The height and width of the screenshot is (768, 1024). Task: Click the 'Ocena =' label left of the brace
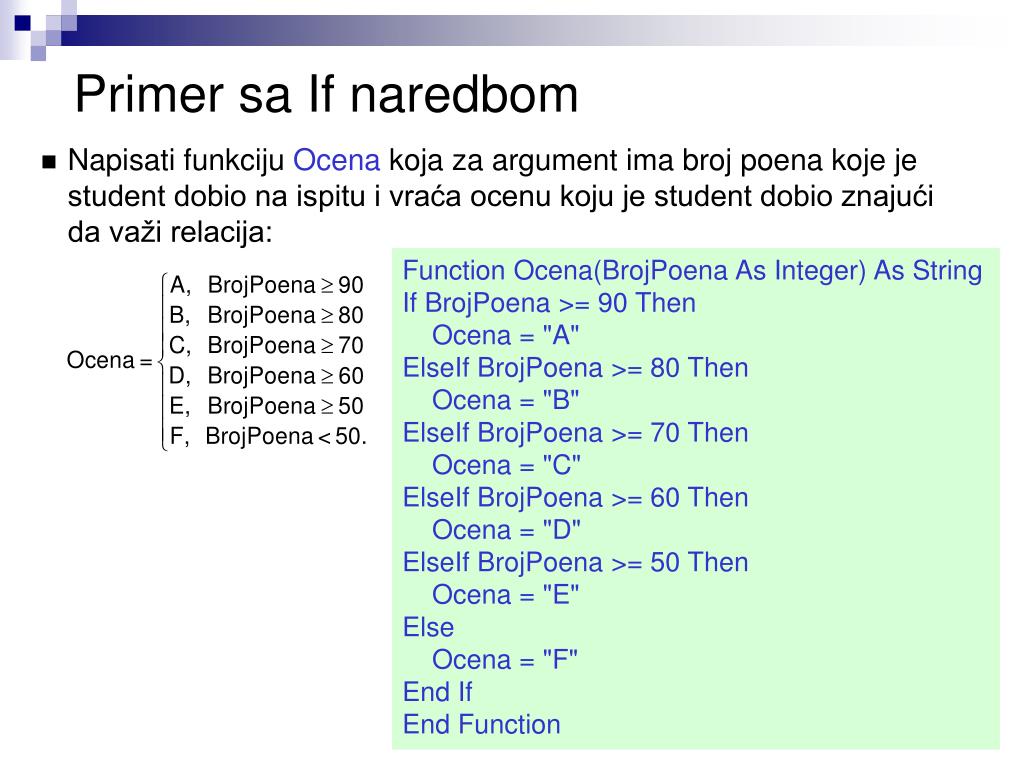(x=109, y=360)
